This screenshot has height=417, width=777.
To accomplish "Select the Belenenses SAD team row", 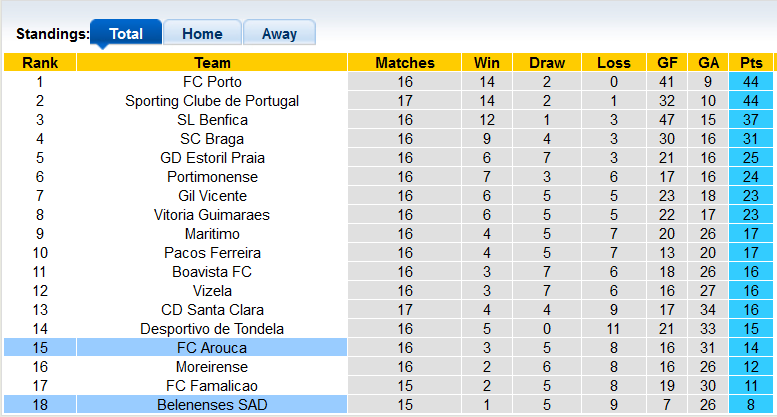I will coord(212,405).
